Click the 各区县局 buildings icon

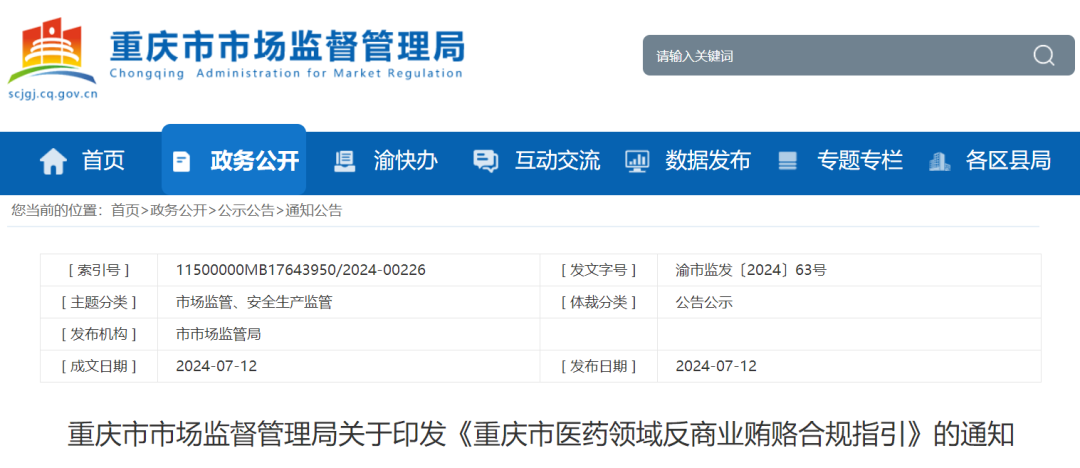coord(939,161)
